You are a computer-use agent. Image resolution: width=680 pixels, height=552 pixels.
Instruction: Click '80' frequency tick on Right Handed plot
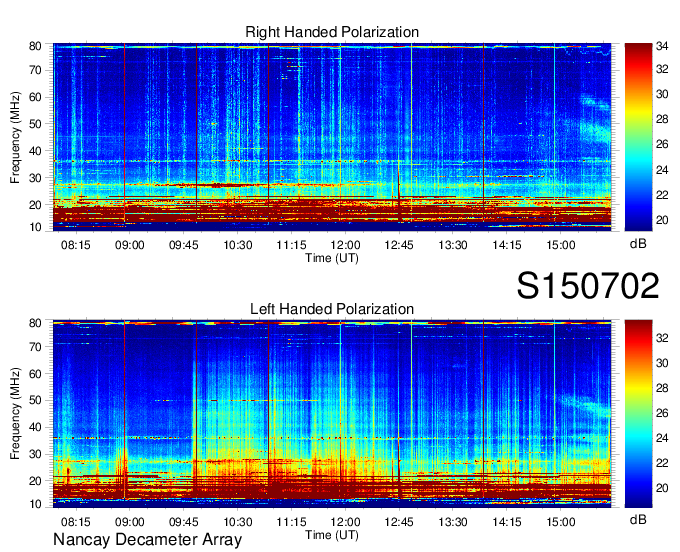35,46
